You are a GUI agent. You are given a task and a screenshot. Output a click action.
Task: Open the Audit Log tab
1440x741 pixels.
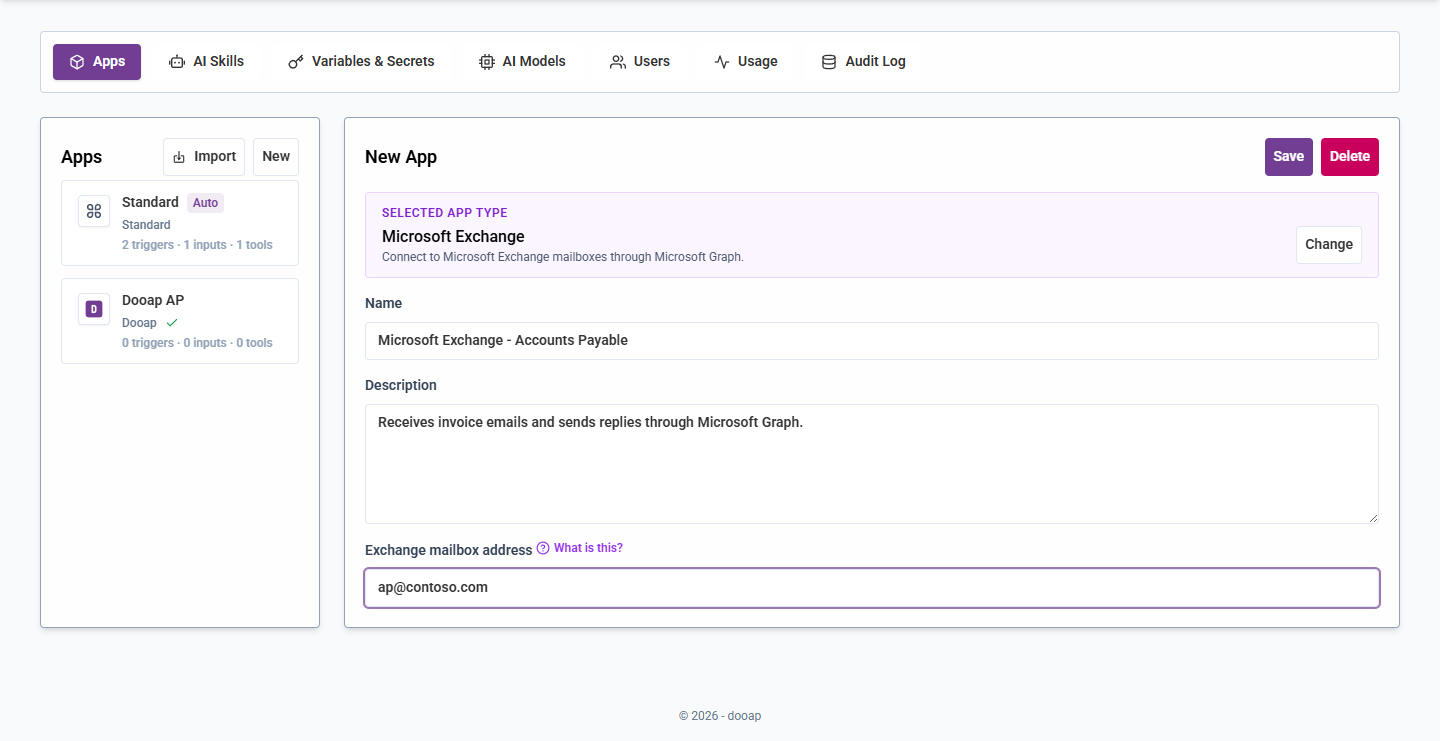pyautogui.click(x=863, y=62)
